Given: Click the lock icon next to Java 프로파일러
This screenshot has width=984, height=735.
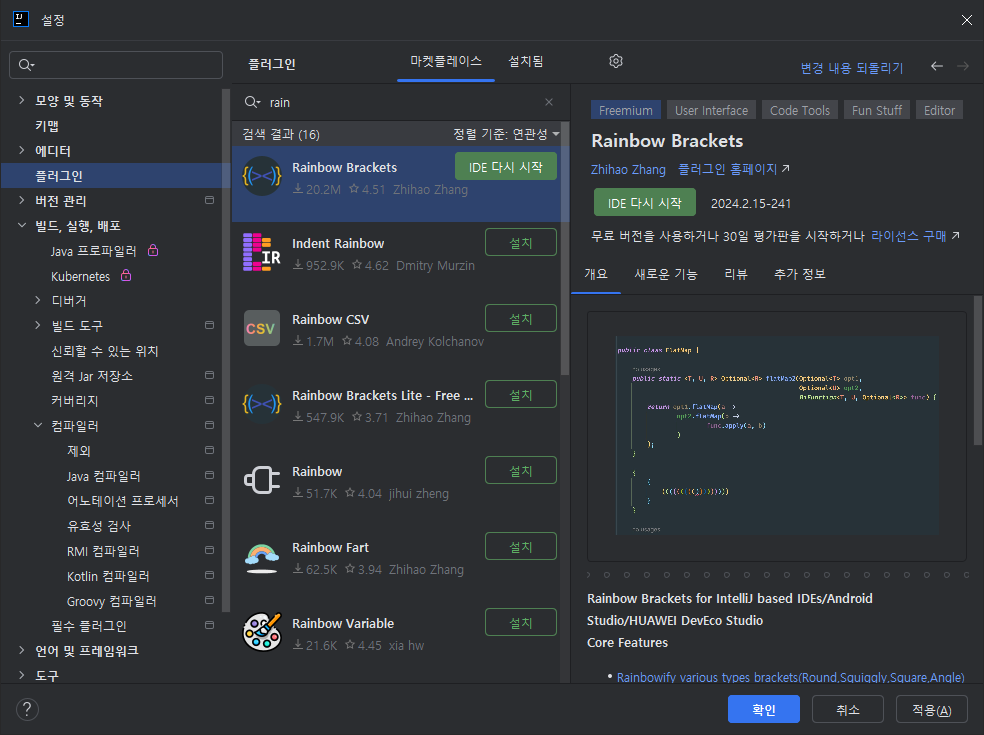Looking at the screenshot, I should coord(152,250).
